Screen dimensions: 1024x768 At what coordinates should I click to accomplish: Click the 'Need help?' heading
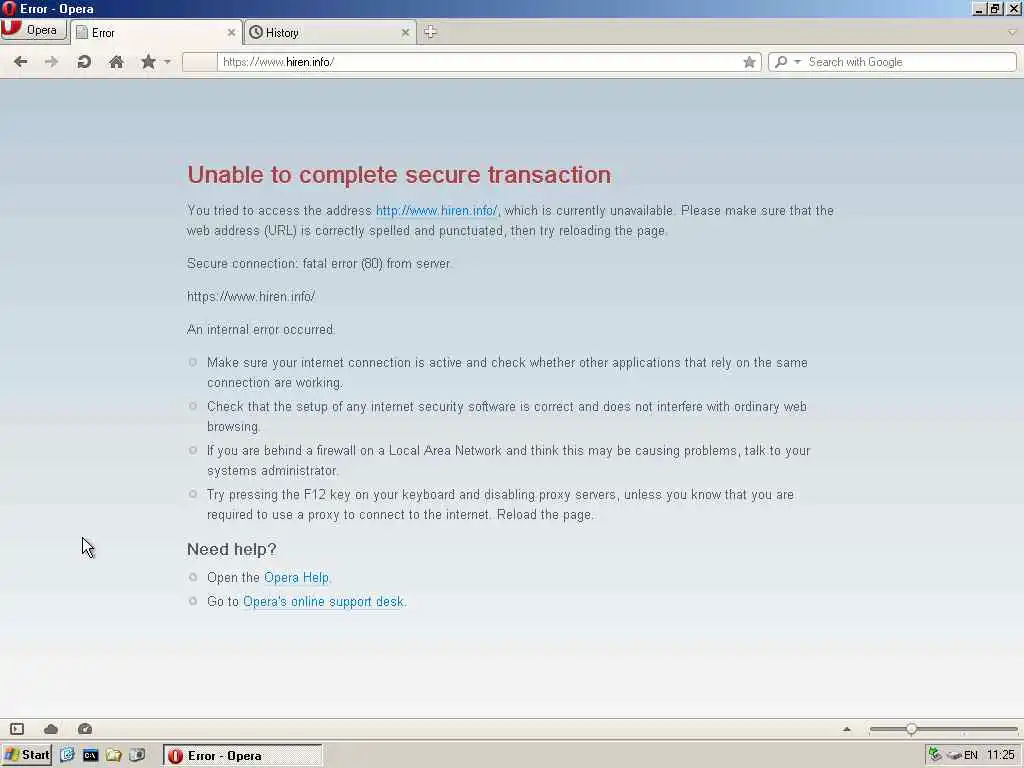point(232,549)
